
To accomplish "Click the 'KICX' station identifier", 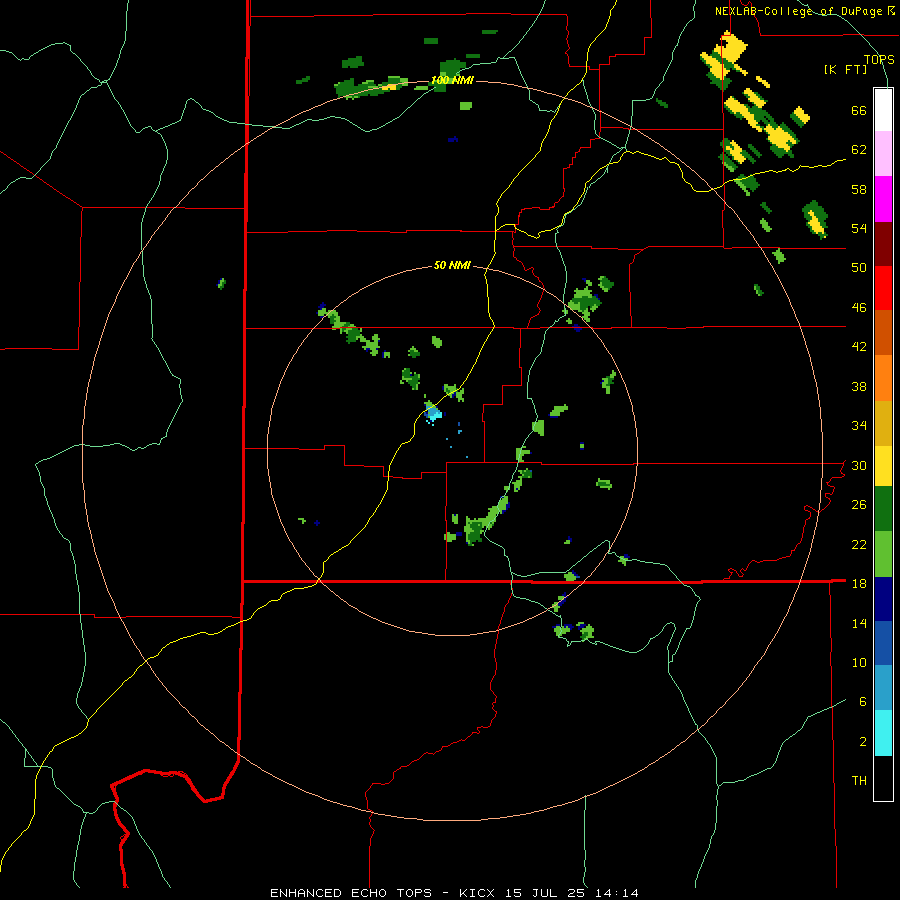I will pyautogui.click(x=480, y=893).
